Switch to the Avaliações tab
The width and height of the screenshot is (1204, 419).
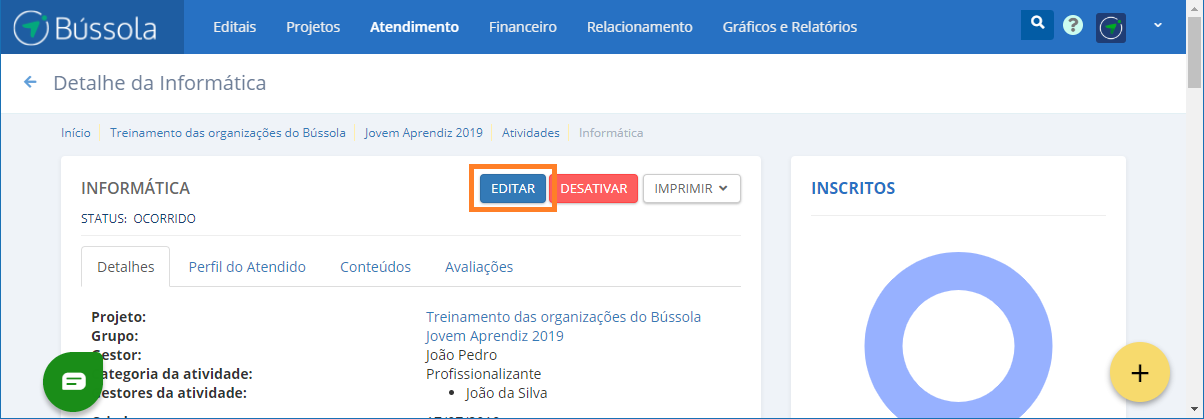pos(479,267)
